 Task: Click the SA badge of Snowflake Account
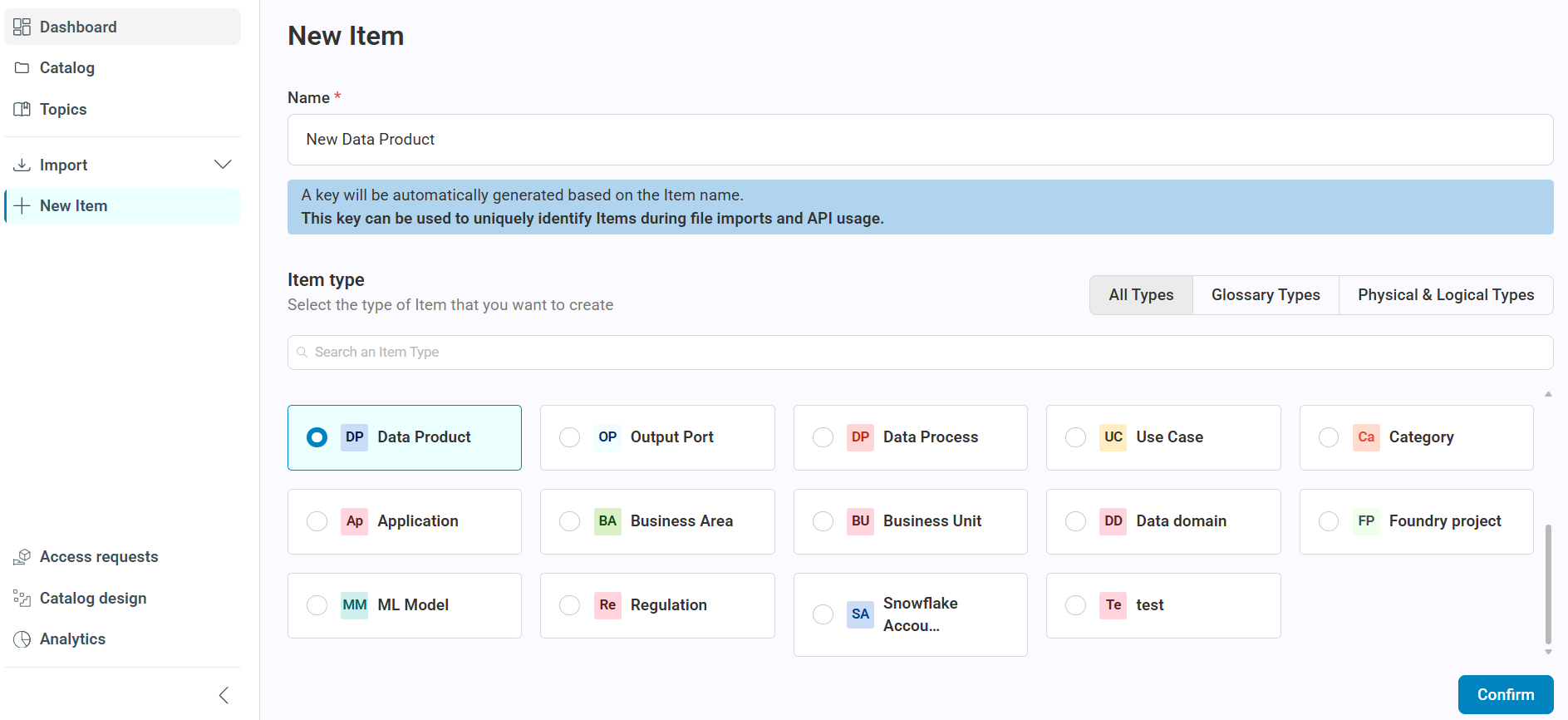860,614
